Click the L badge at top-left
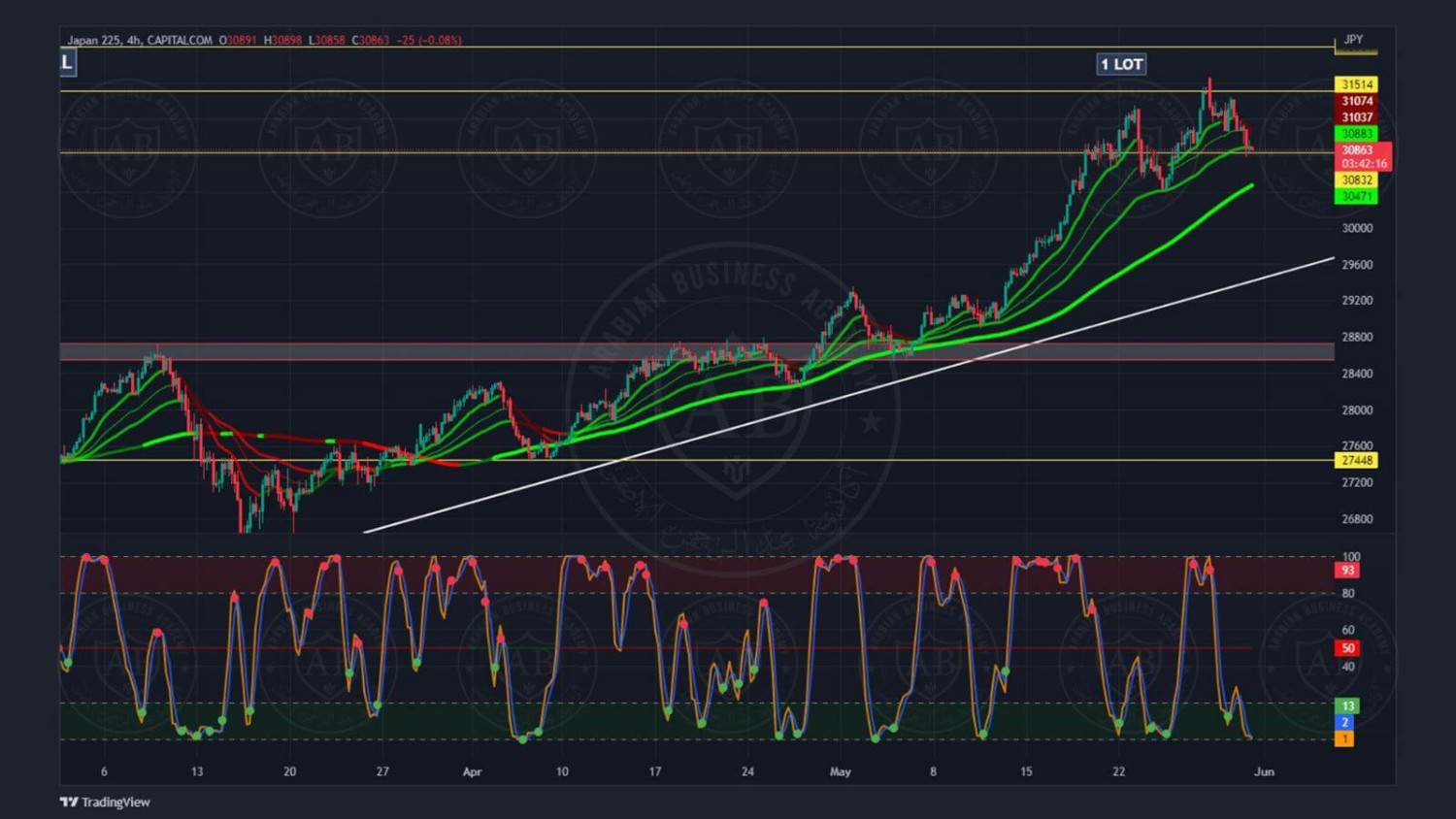This screenshot has height=819, width=1456. 67,63
